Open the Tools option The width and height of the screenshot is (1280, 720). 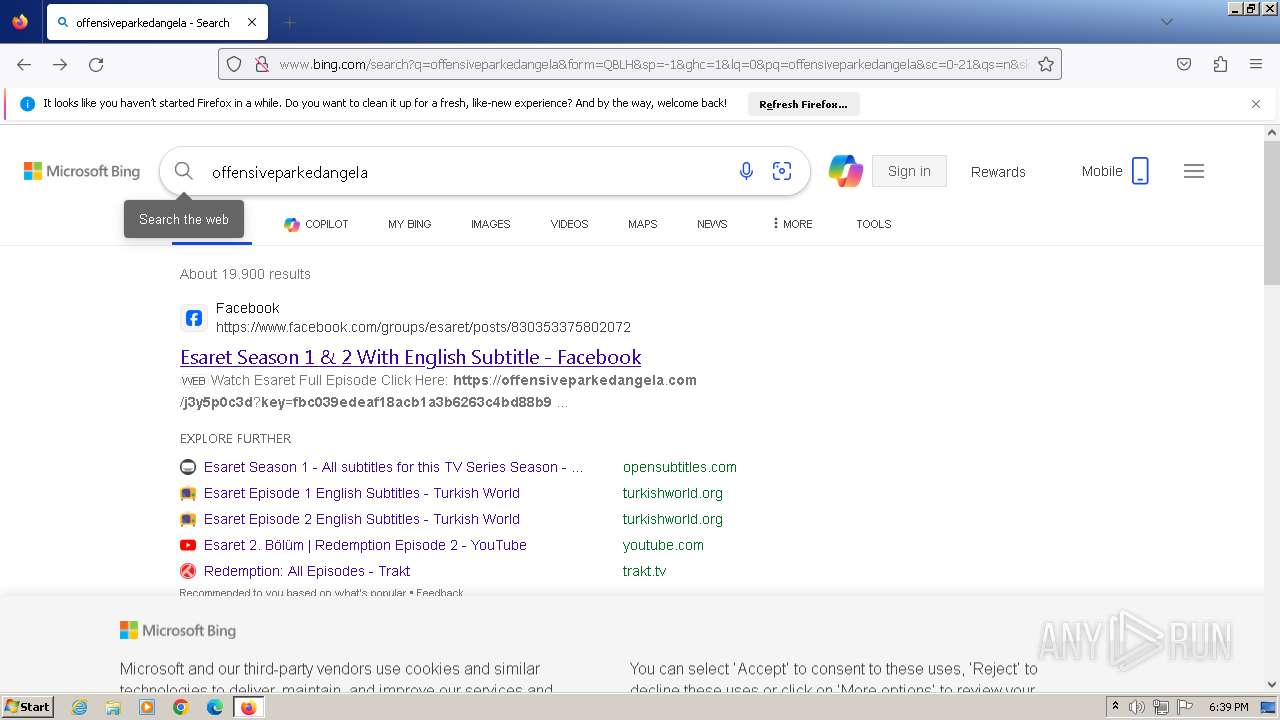point(874,224)
